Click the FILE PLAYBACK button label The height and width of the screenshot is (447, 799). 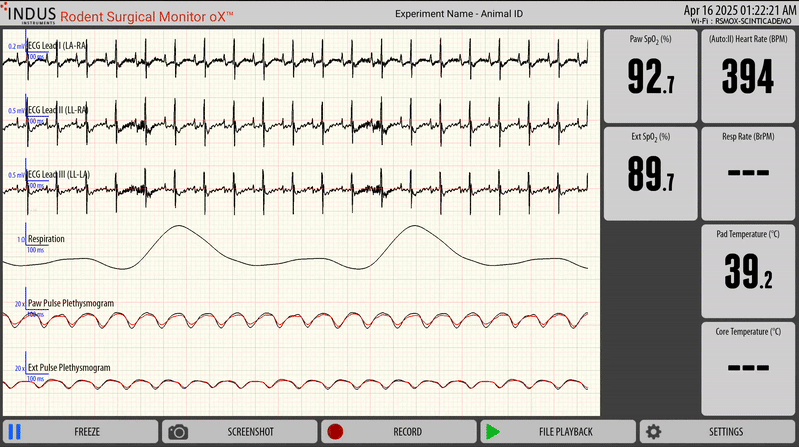pyautogui.click(x=566, y=432)
